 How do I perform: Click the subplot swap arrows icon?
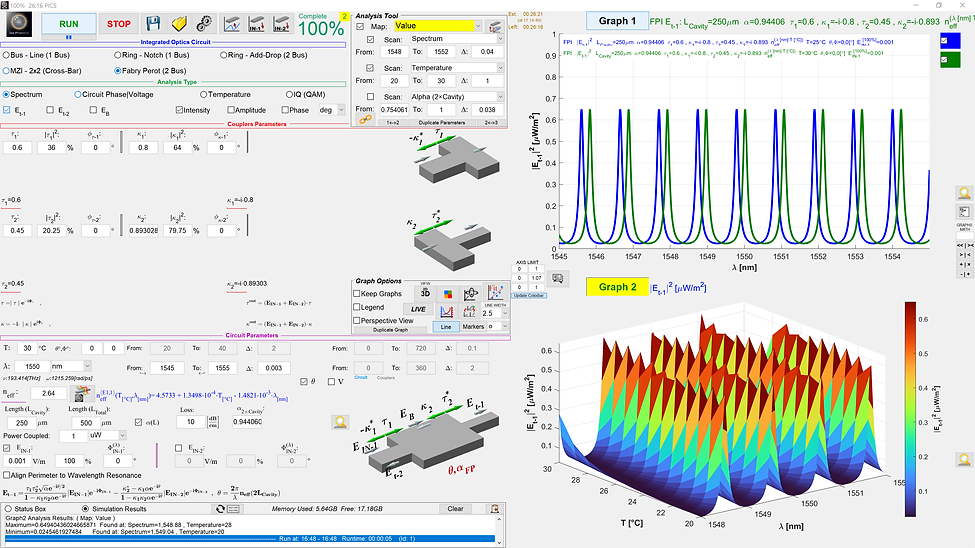469,311
